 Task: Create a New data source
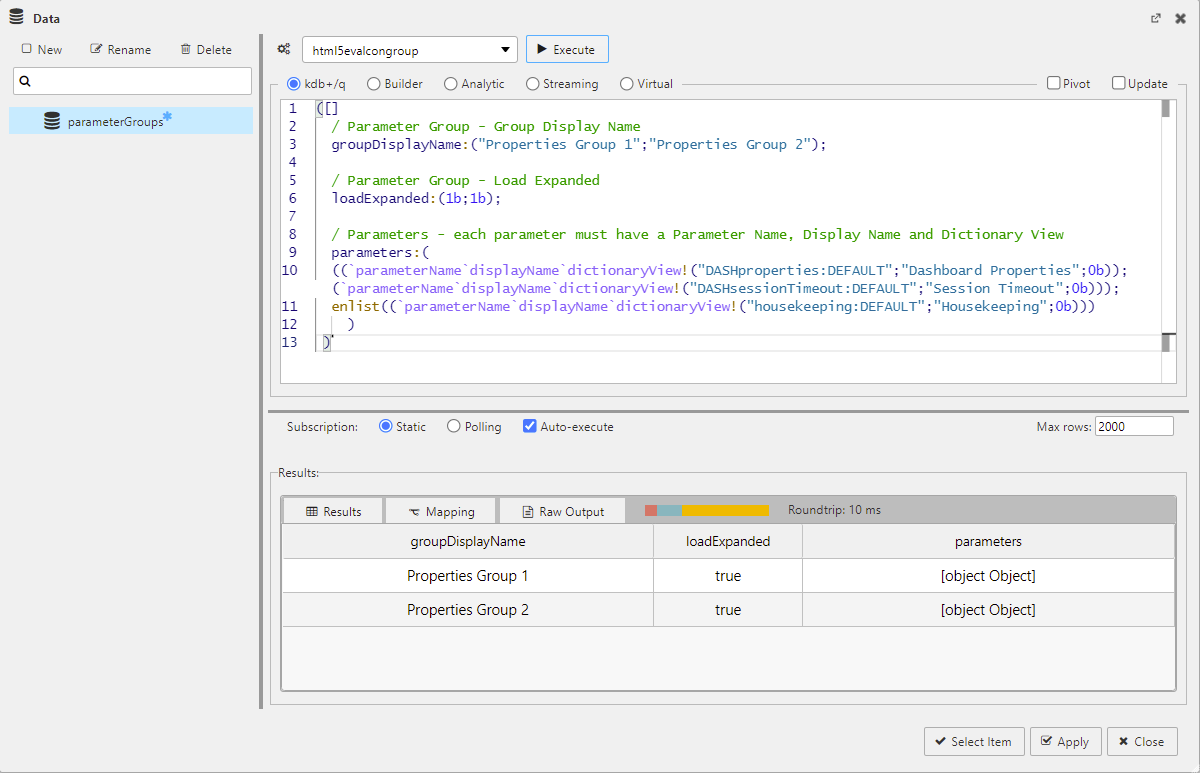42,49
